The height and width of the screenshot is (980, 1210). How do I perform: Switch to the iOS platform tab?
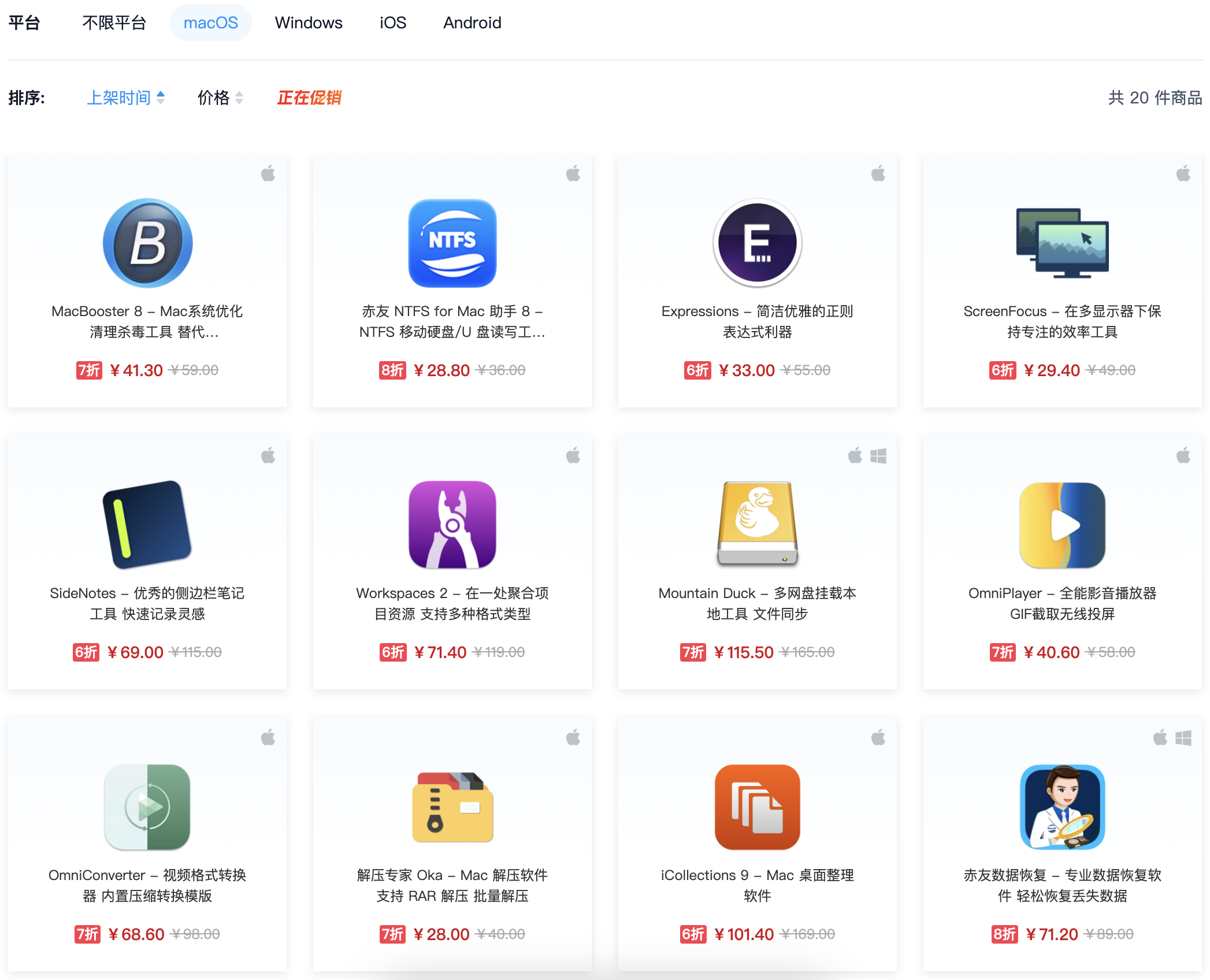[x=392, y=23]
